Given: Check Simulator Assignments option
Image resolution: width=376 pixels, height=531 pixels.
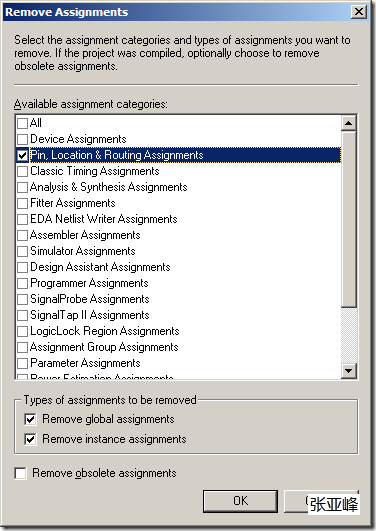Looking at the screenshot, I should point(22,251).
